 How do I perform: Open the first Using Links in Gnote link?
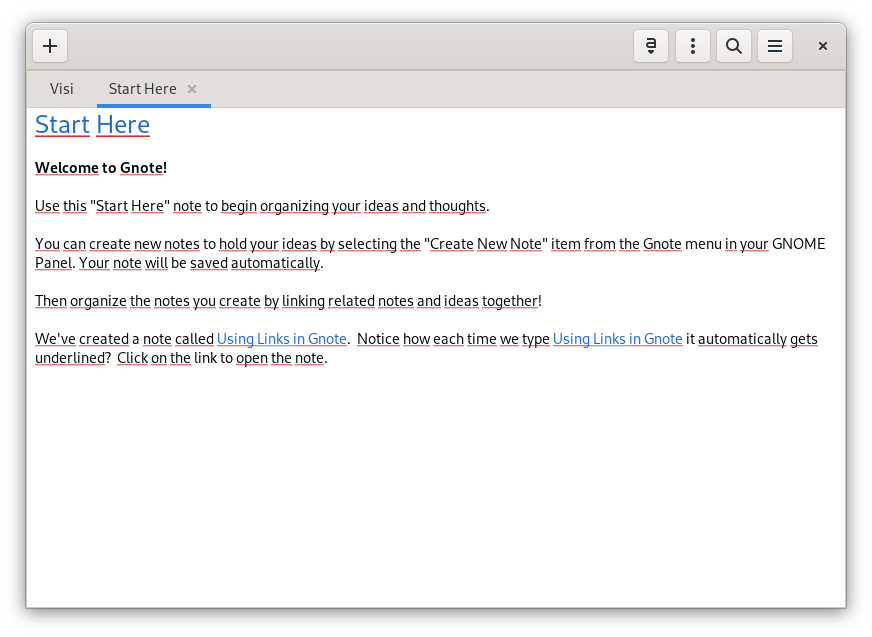[281, 339]
